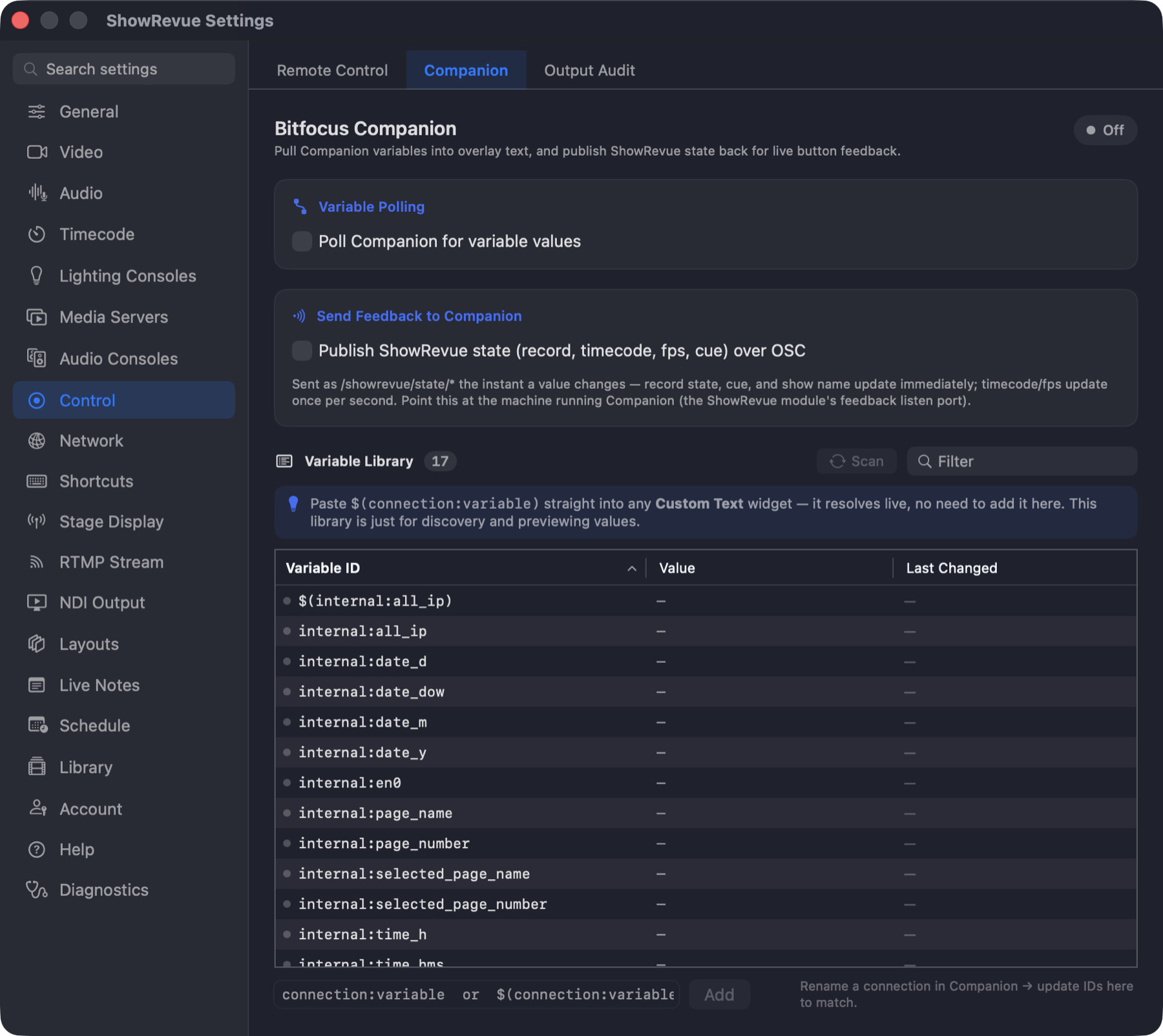The height and width of the screenshot is (1036, 1163).
Task: Switch to the Output Audit tab
Action: (589, 70)
